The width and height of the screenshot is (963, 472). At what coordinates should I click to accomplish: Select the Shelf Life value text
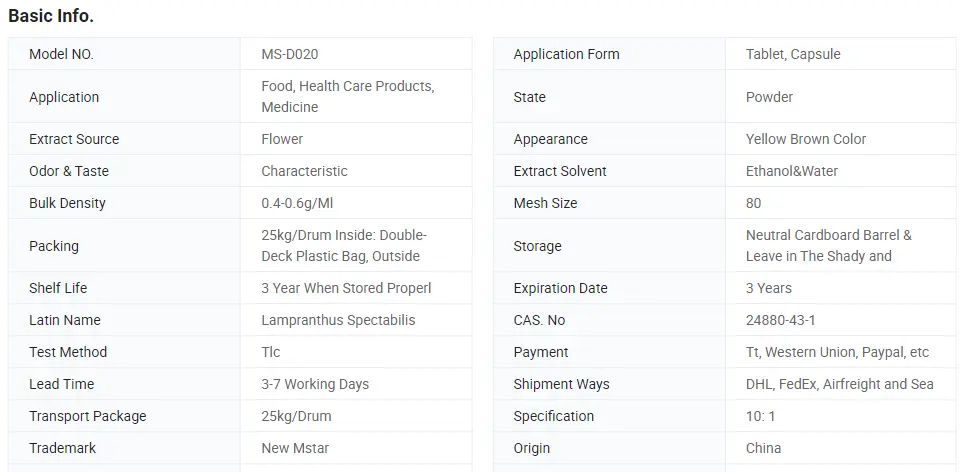(x=346, y=288)
